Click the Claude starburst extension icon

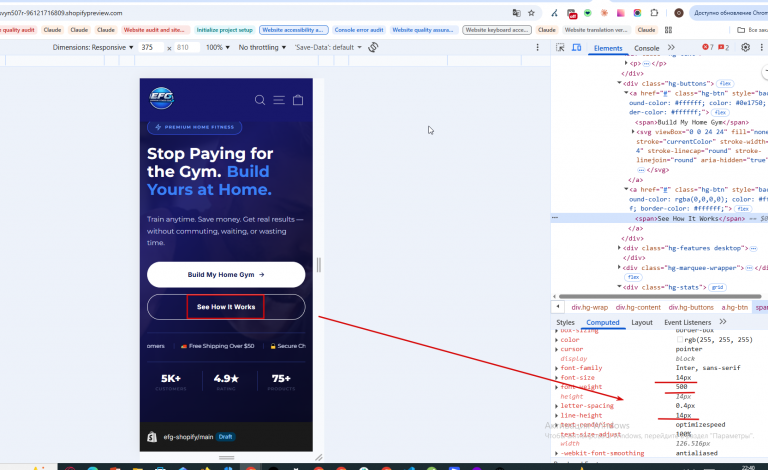[x=604, y=13]
